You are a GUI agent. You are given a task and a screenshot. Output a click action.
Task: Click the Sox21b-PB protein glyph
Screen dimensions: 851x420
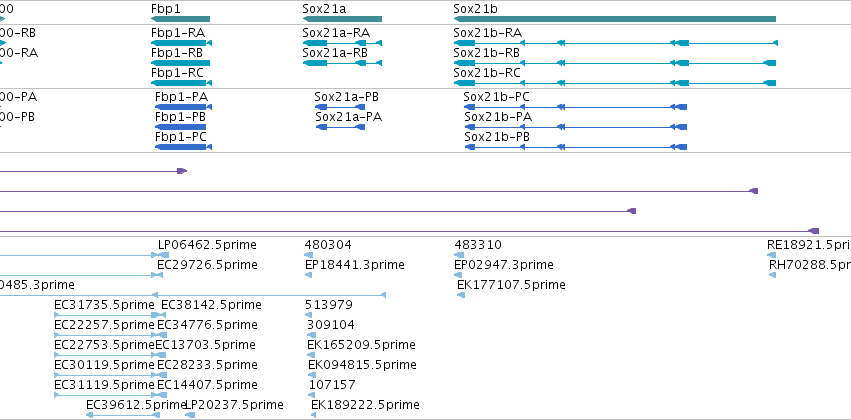point(576,147)
